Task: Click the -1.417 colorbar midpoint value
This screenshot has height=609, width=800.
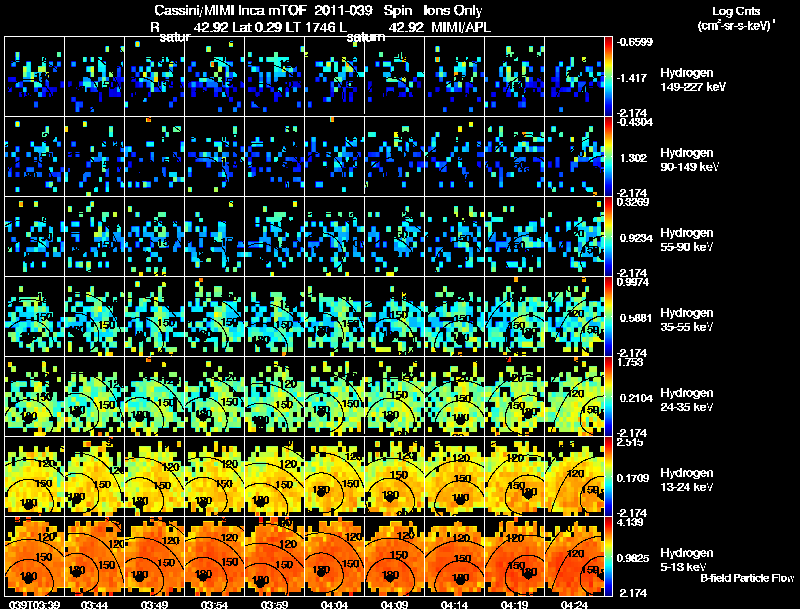Action: (x=633, y=78)
